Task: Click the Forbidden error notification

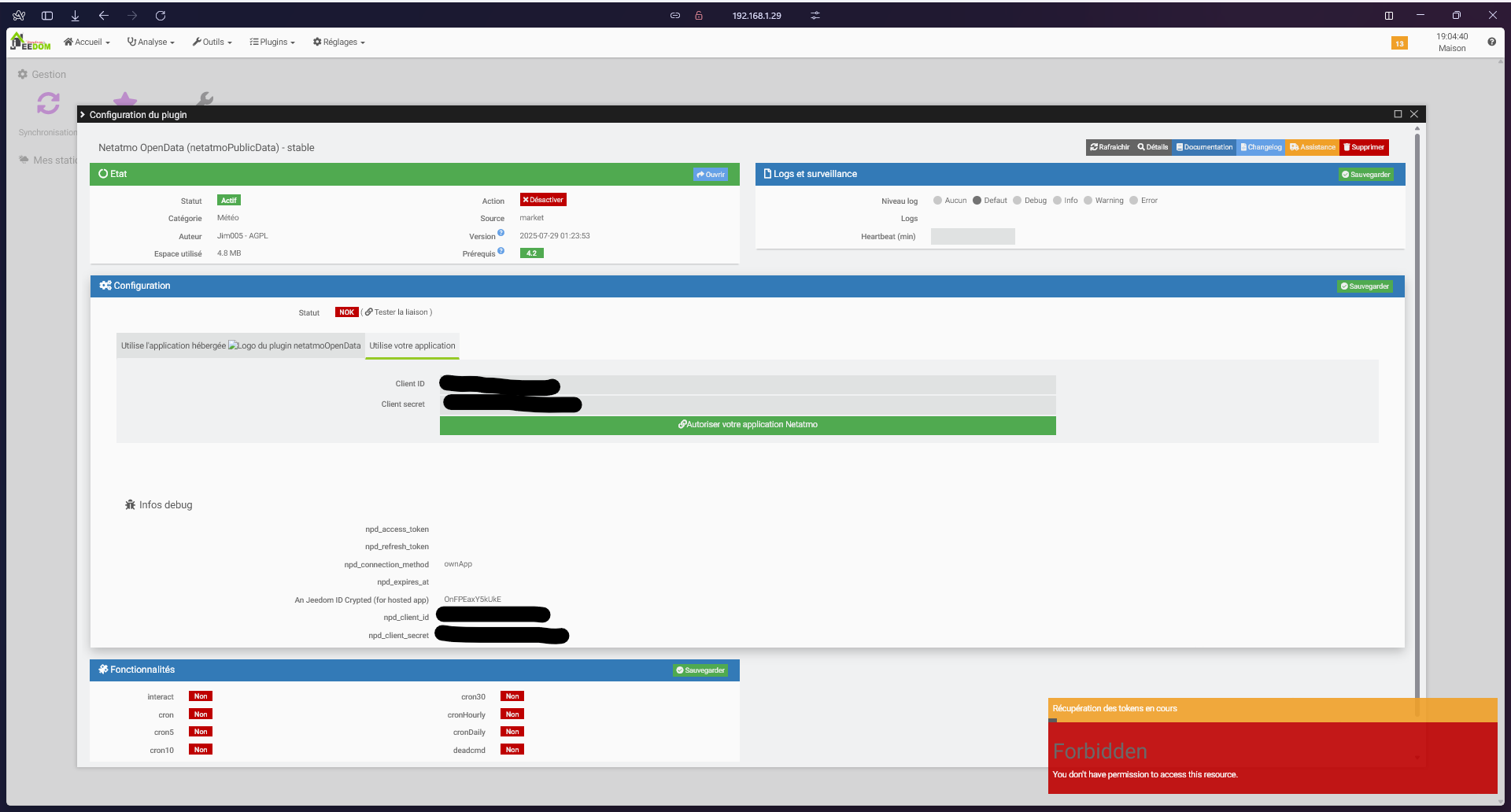Action: pyautogui.click(x=1273, y=758)
